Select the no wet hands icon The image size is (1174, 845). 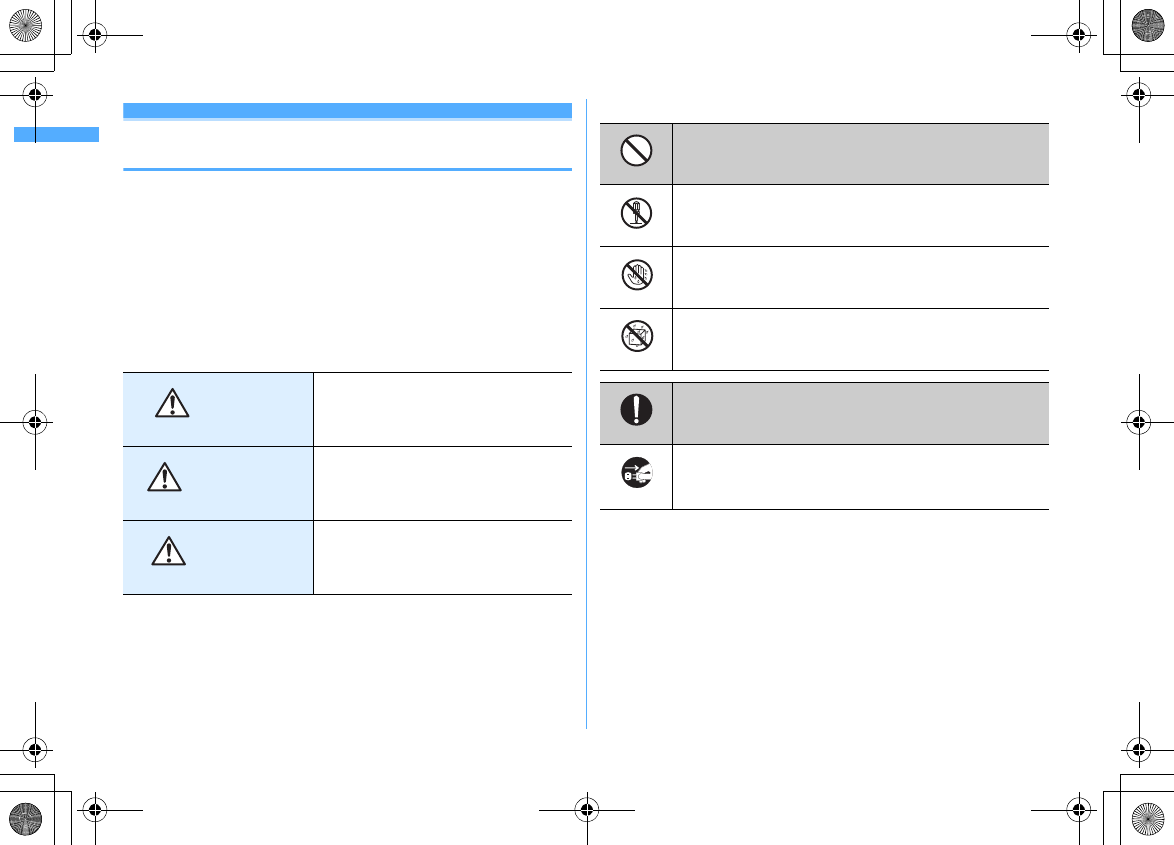pos(636,275)
